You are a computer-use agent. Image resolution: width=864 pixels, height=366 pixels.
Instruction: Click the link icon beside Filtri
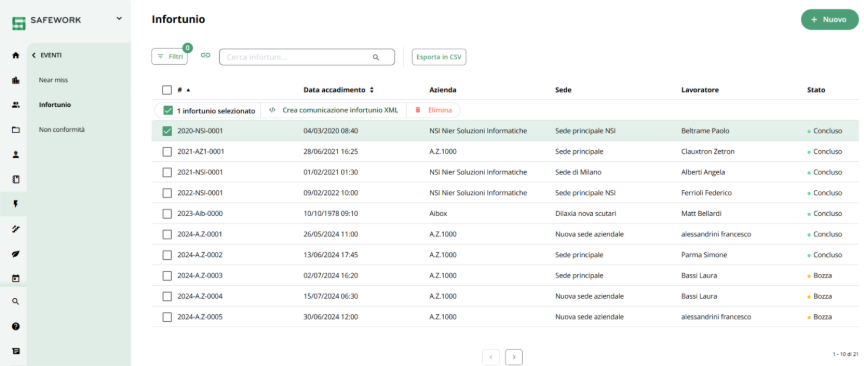(x=206, y=56)
